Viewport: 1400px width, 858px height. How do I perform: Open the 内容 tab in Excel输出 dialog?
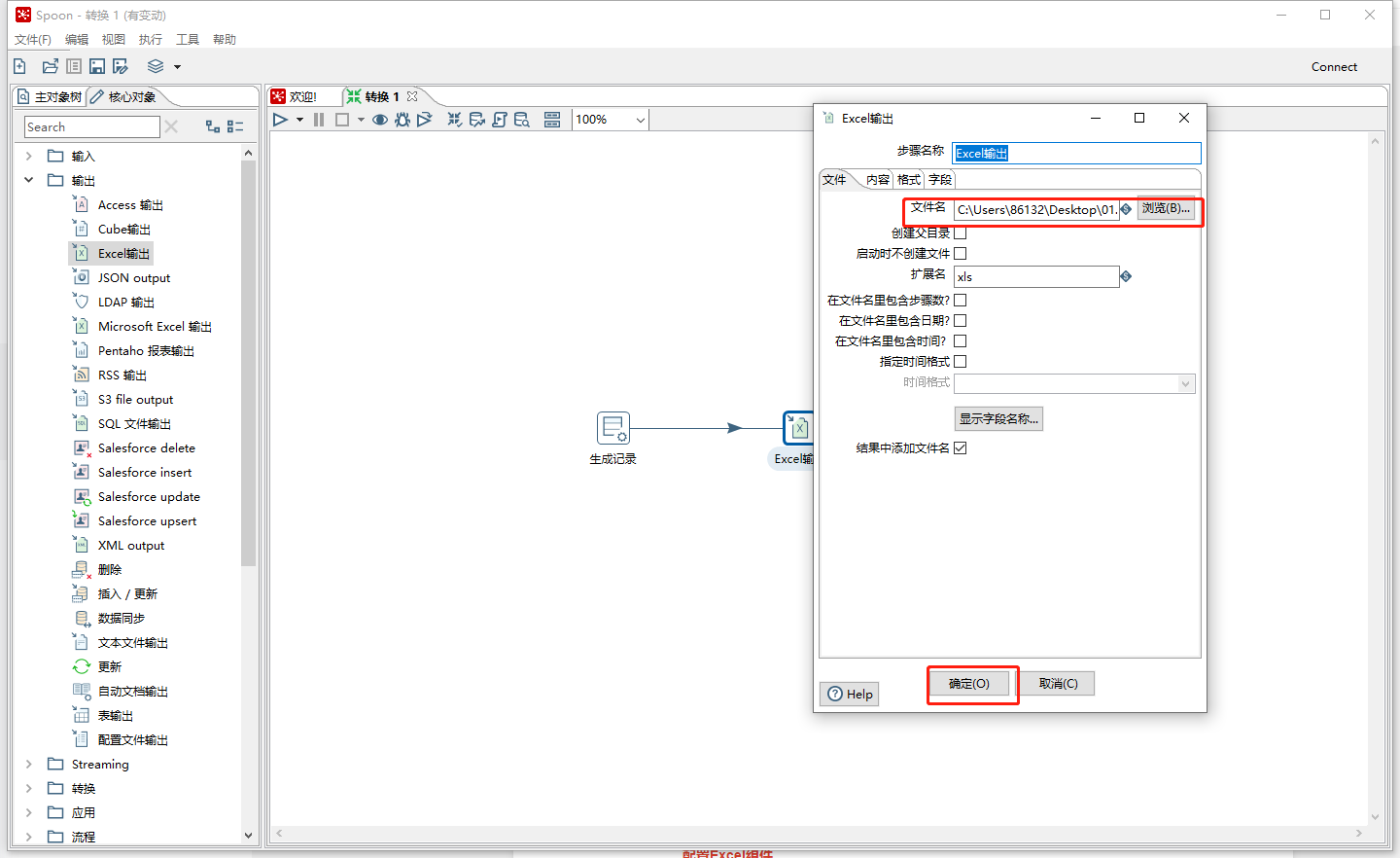pyautogui.click(x=878, y=180)
